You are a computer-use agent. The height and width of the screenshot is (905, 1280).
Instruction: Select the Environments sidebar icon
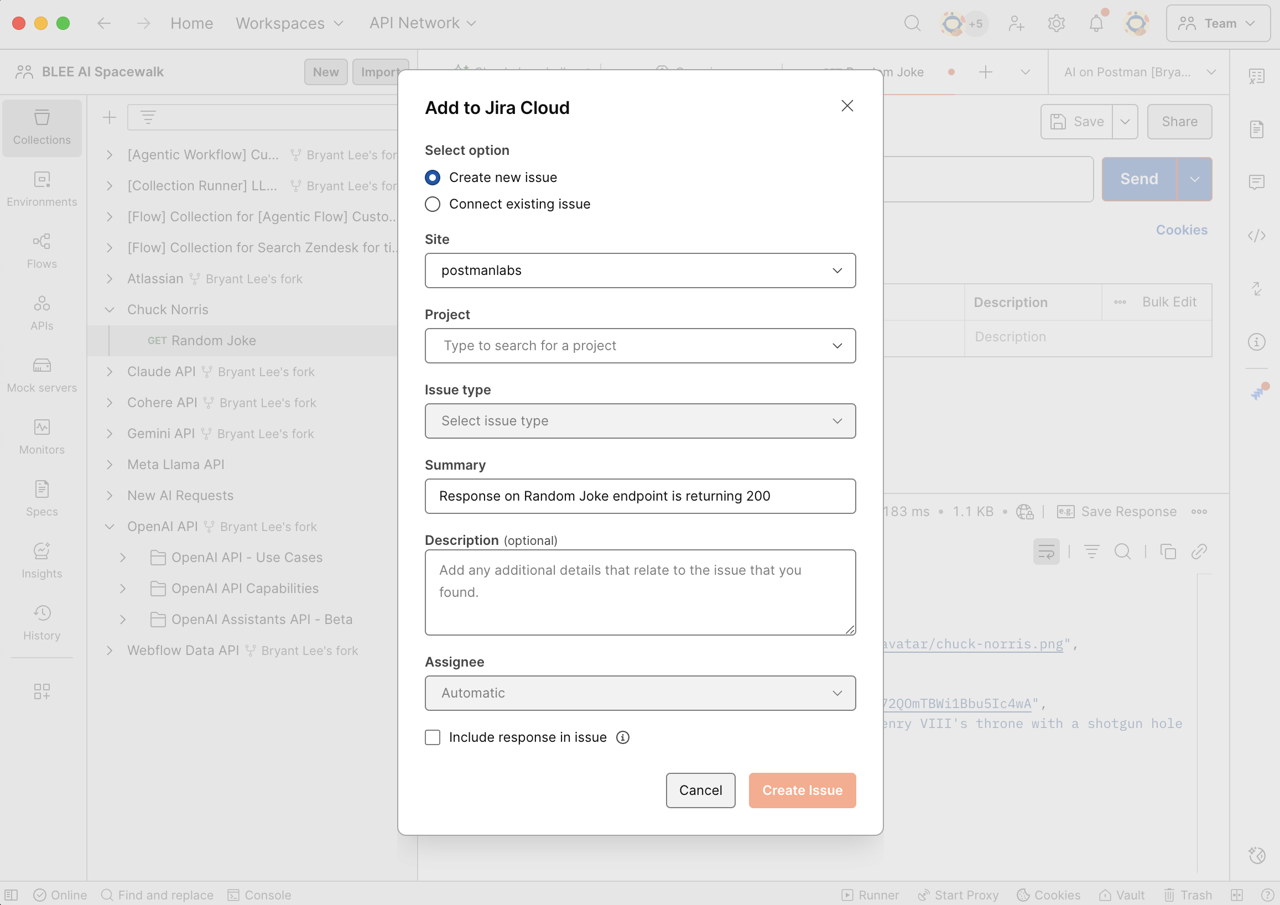pyautogui.click(x=41, y=190)
